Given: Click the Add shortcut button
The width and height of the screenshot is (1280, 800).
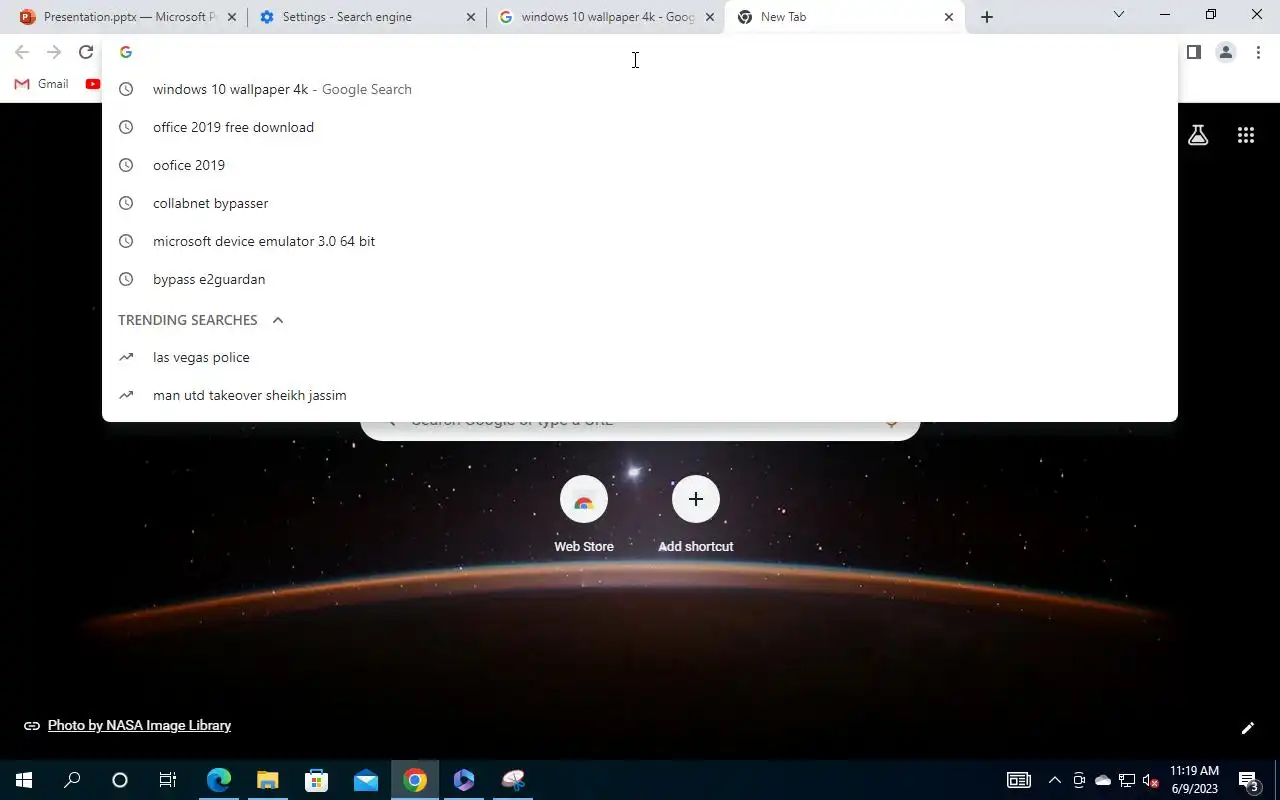Looking at the screenshot, I should [696, 515].
